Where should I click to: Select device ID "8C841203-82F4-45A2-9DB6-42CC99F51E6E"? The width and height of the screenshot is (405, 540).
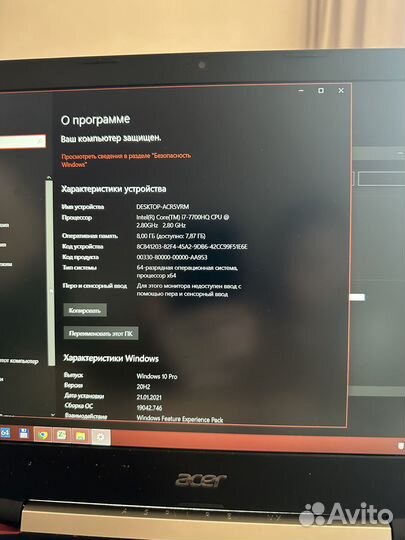click(192, 247)
